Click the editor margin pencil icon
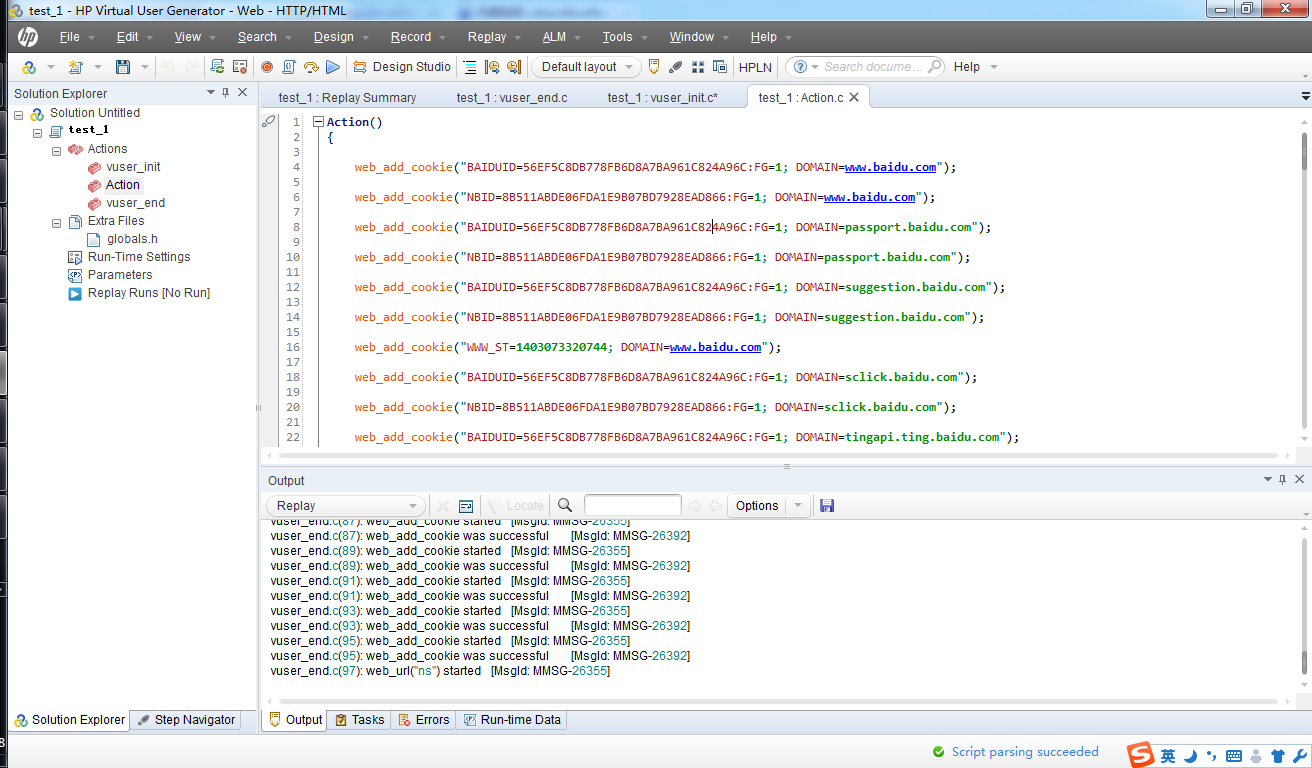This screenshot has height=768, width=1312. [269, 121]
